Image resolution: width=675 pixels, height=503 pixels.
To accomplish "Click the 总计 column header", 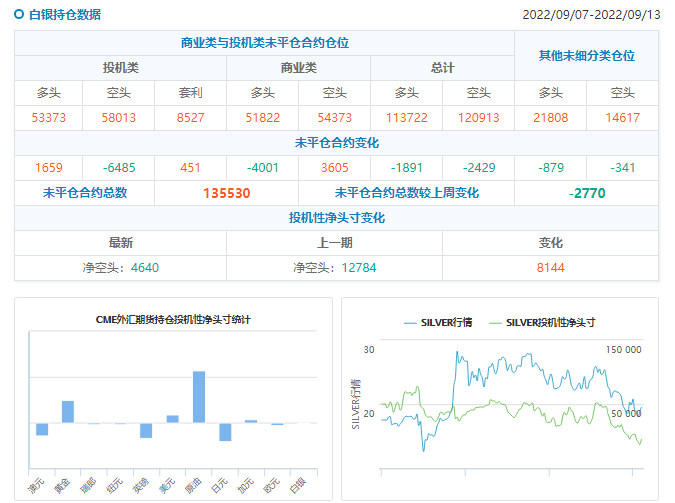I will click(x=442, y=68).
